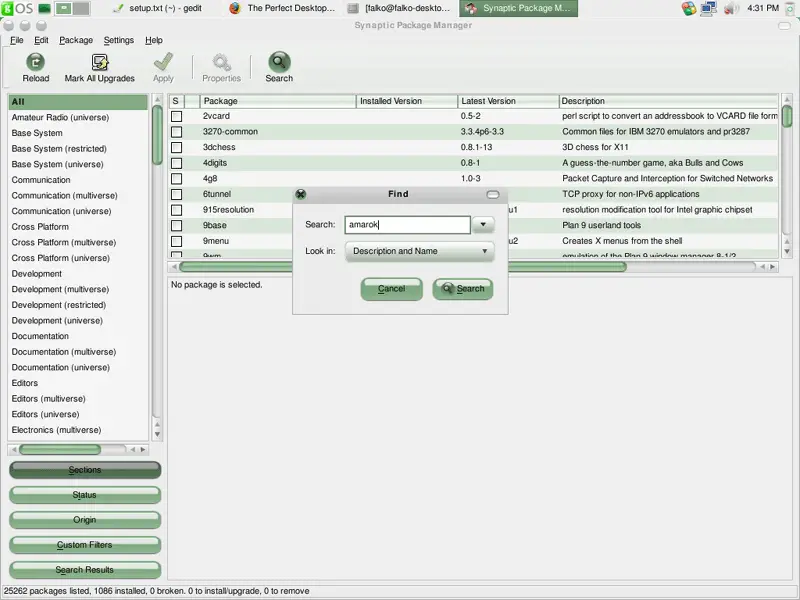Click the Origin filter button

coord(85,520)
